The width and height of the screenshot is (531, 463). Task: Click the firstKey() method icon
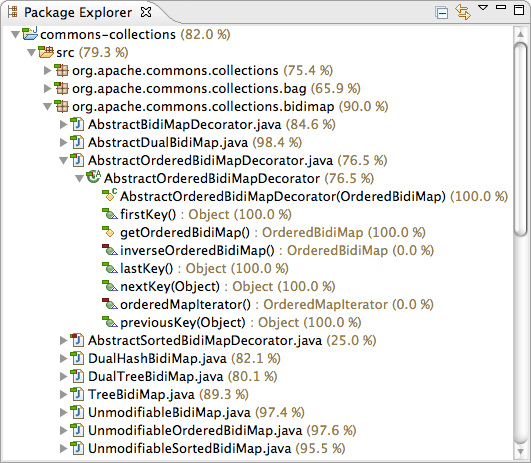point(109,213)
